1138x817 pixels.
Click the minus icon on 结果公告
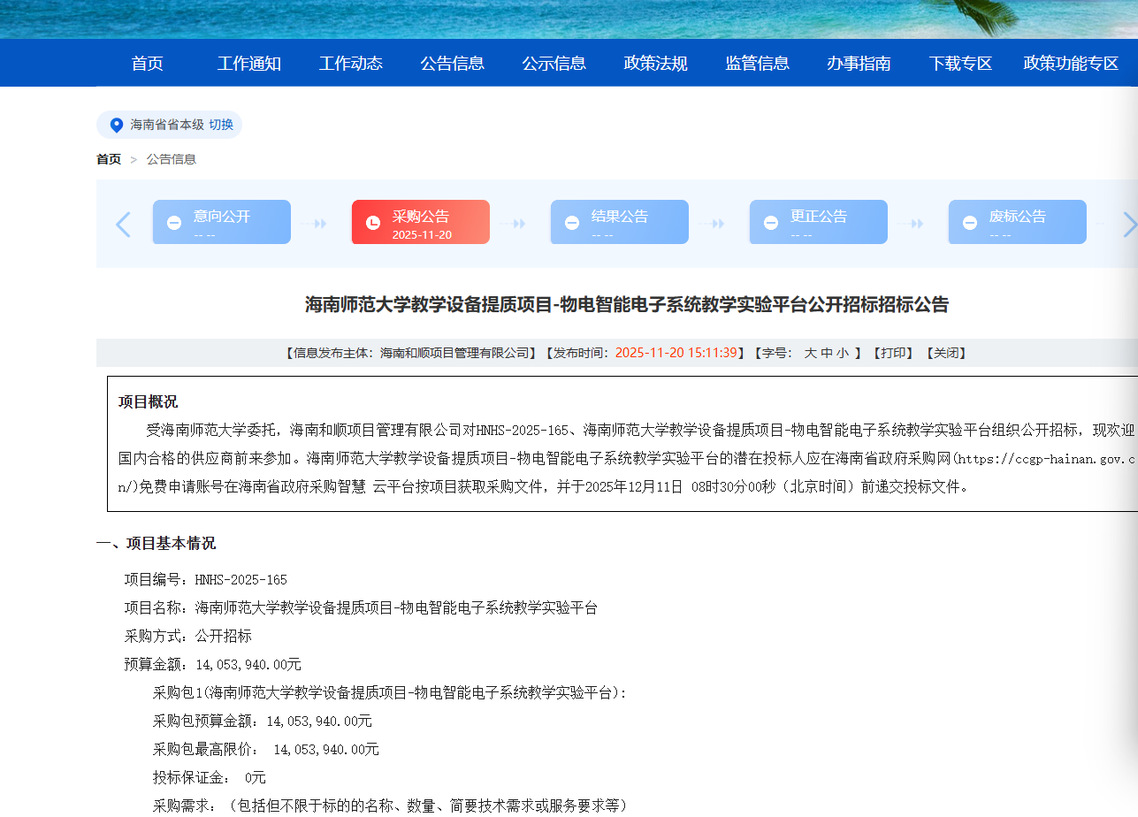572,223
